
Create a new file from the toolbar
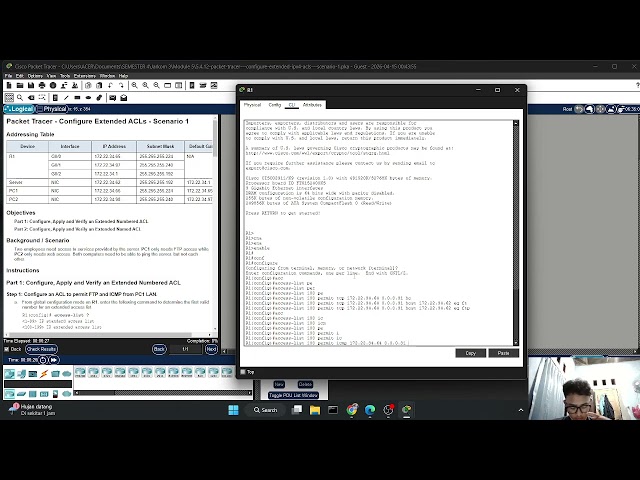point(9,85)
